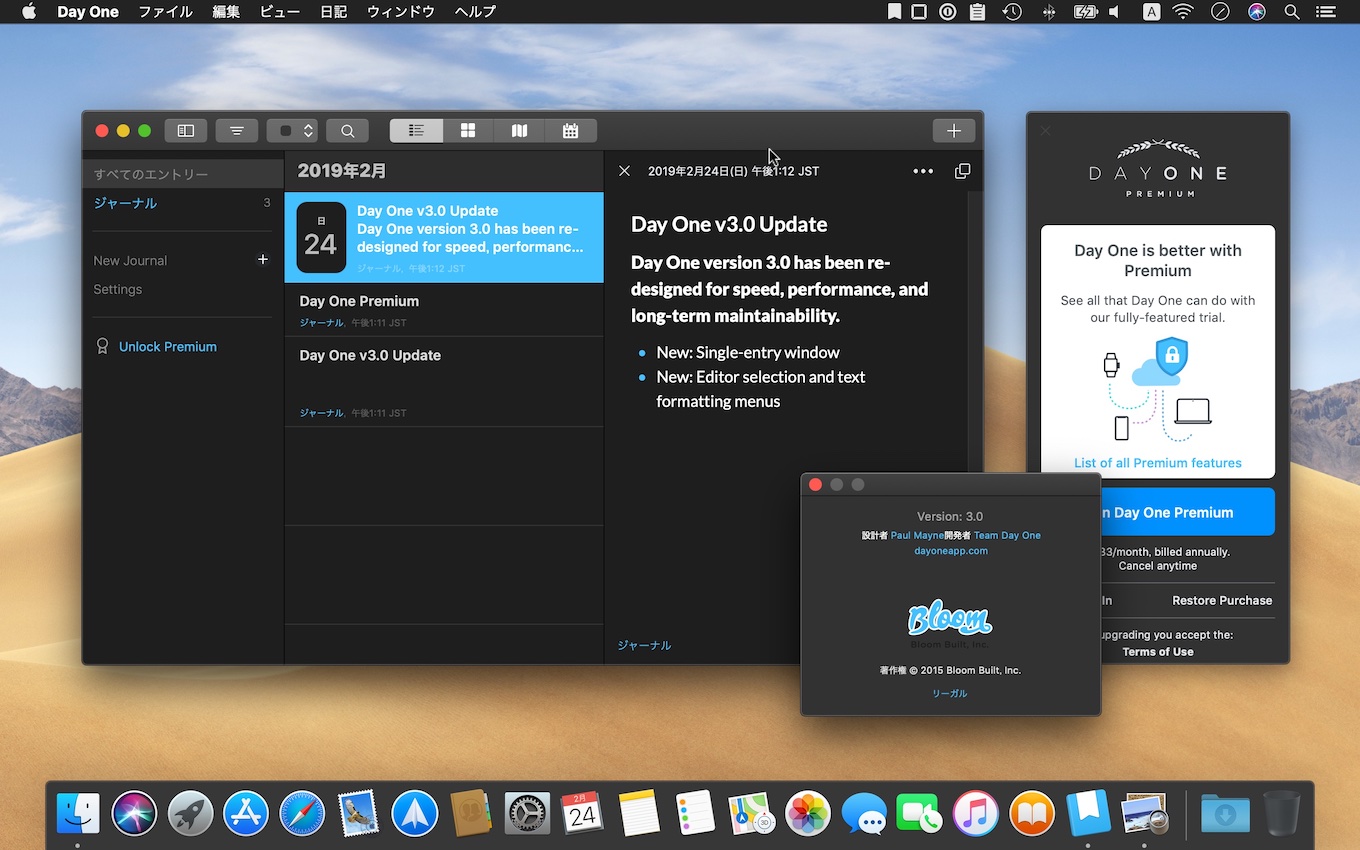Image resolution: width=1360 pixels, height=850 pixels.
Task: Click the volume menu bar icon
Action: click(x=1116, y=12)
